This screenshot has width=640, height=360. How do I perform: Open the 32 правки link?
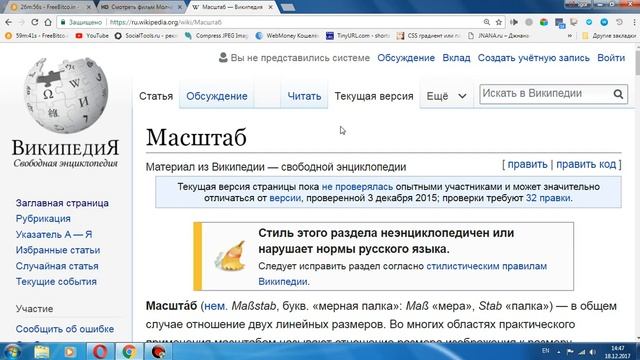pos(549,198)
